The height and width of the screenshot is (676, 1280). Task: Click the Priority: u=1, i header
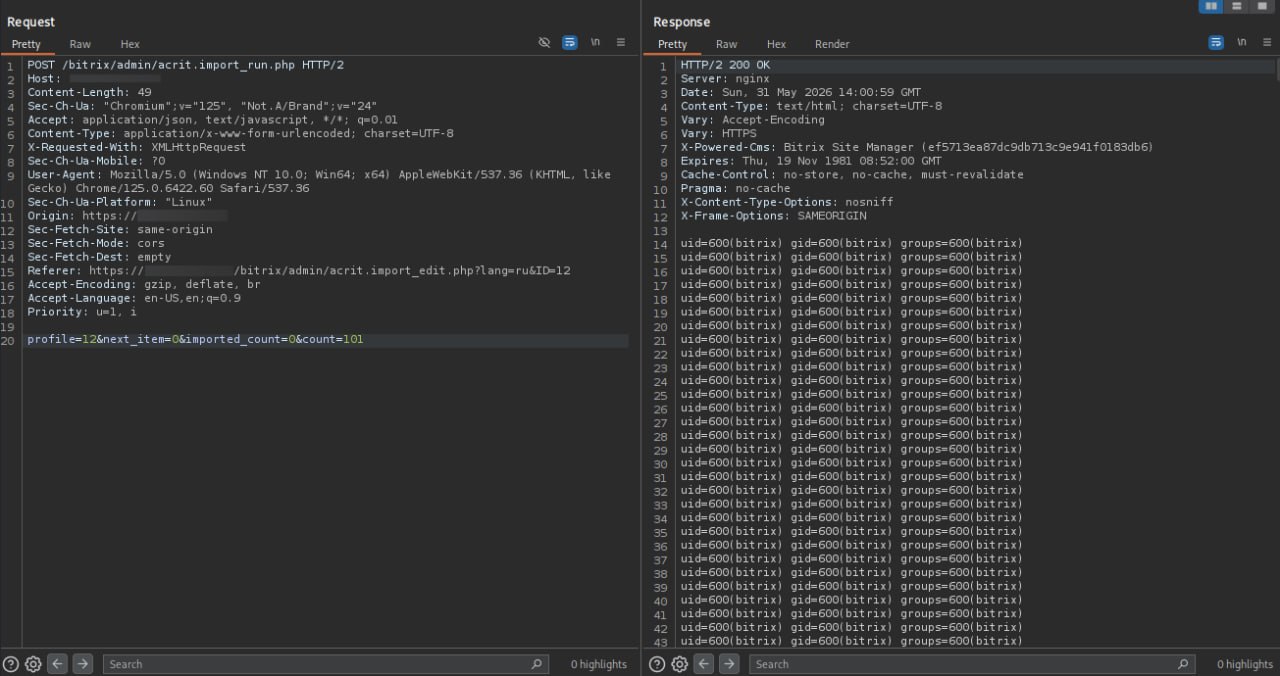(x=82, y=312)
